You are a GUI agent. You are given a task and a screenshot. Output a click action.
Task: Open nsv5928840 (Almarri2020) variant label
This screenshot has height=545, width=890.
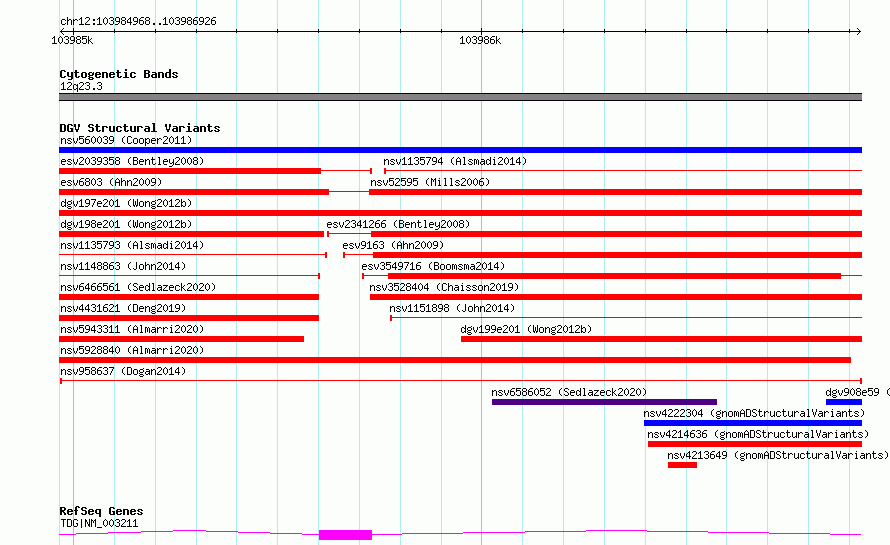(x=132, y=350)
